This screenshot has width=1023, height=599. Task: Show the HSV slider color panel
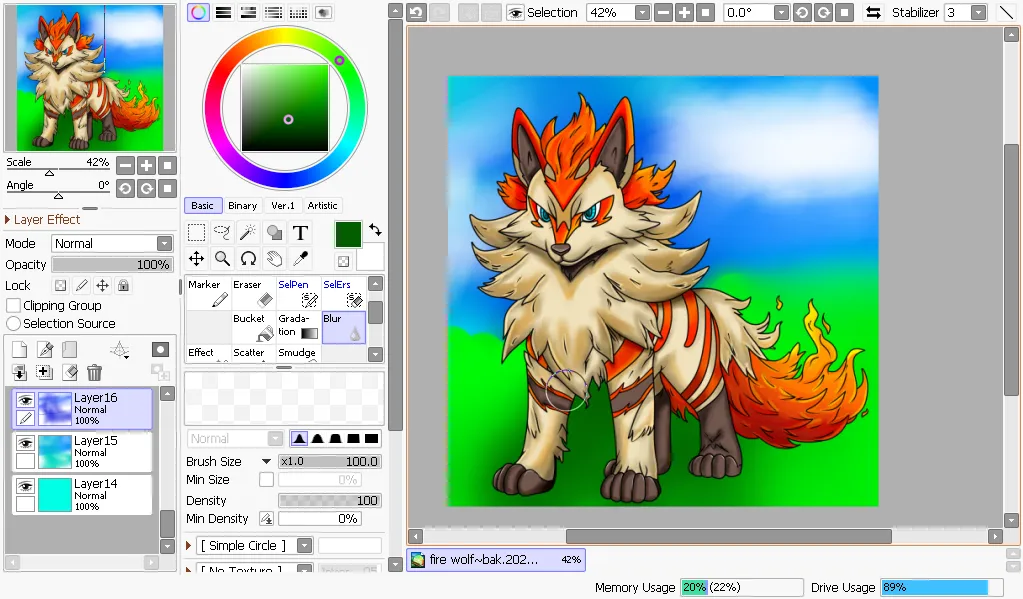249,12
